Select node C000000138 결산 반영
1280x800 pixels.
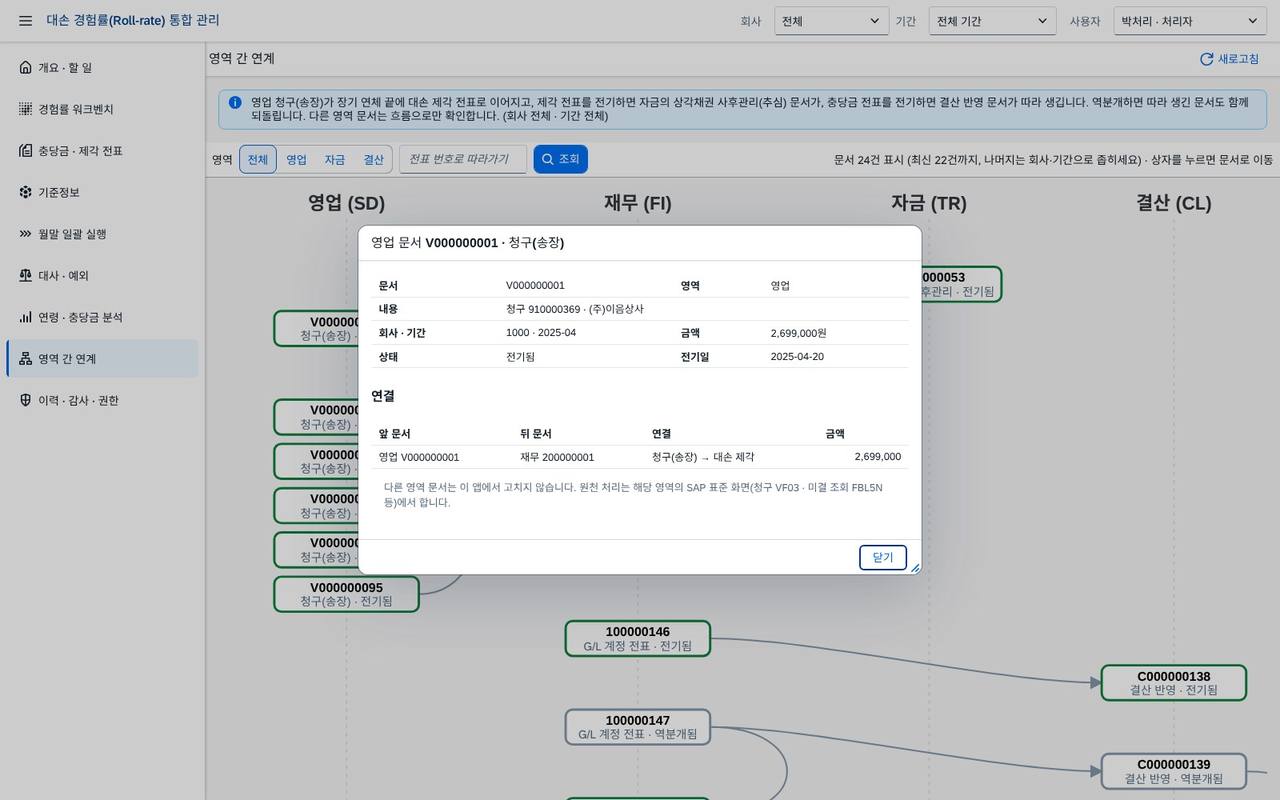1174,683
